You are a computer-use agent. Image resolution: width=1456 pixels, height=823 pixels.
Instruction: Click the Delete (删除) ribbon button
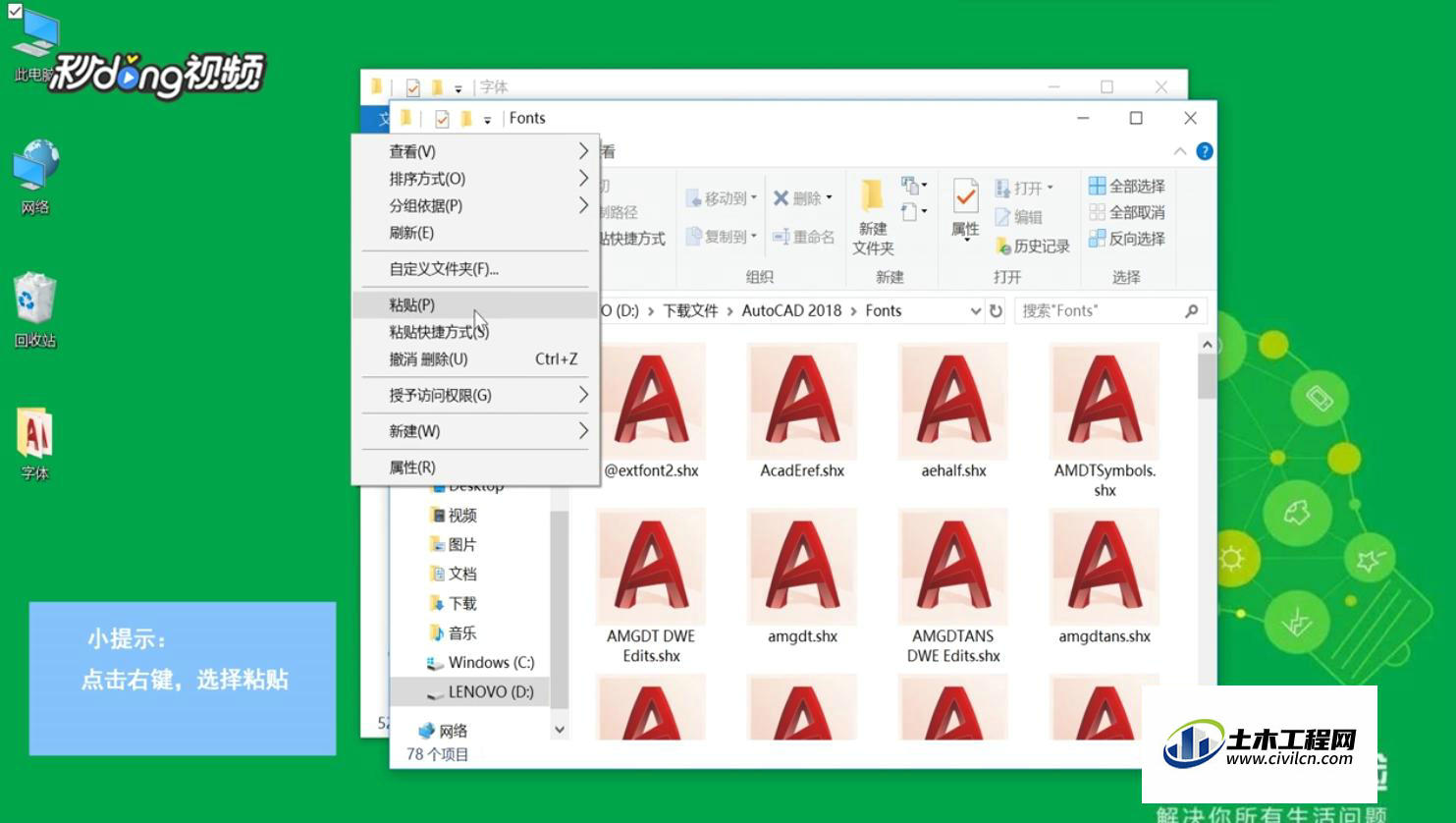click(802, 198)
